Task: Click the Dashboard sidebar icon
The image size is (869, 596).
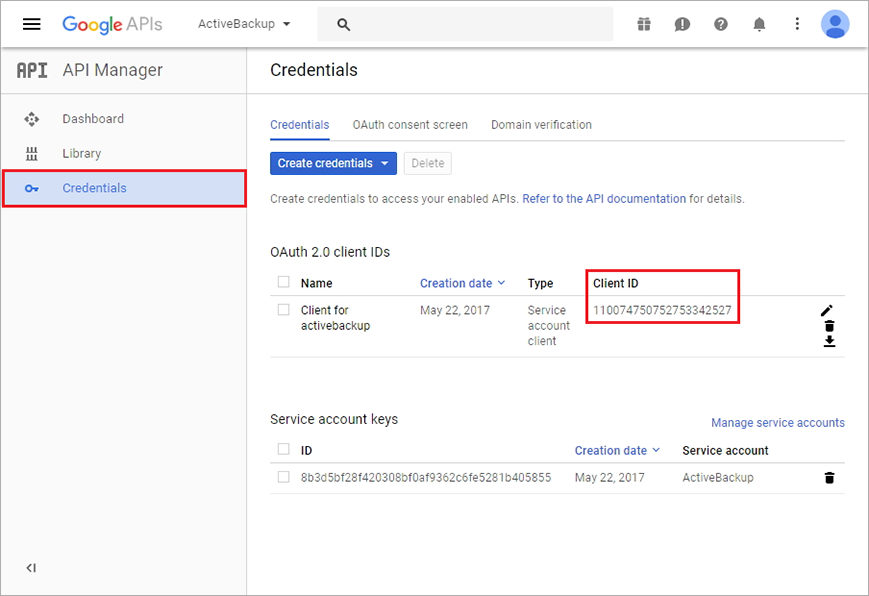Action: pos(32,119)
